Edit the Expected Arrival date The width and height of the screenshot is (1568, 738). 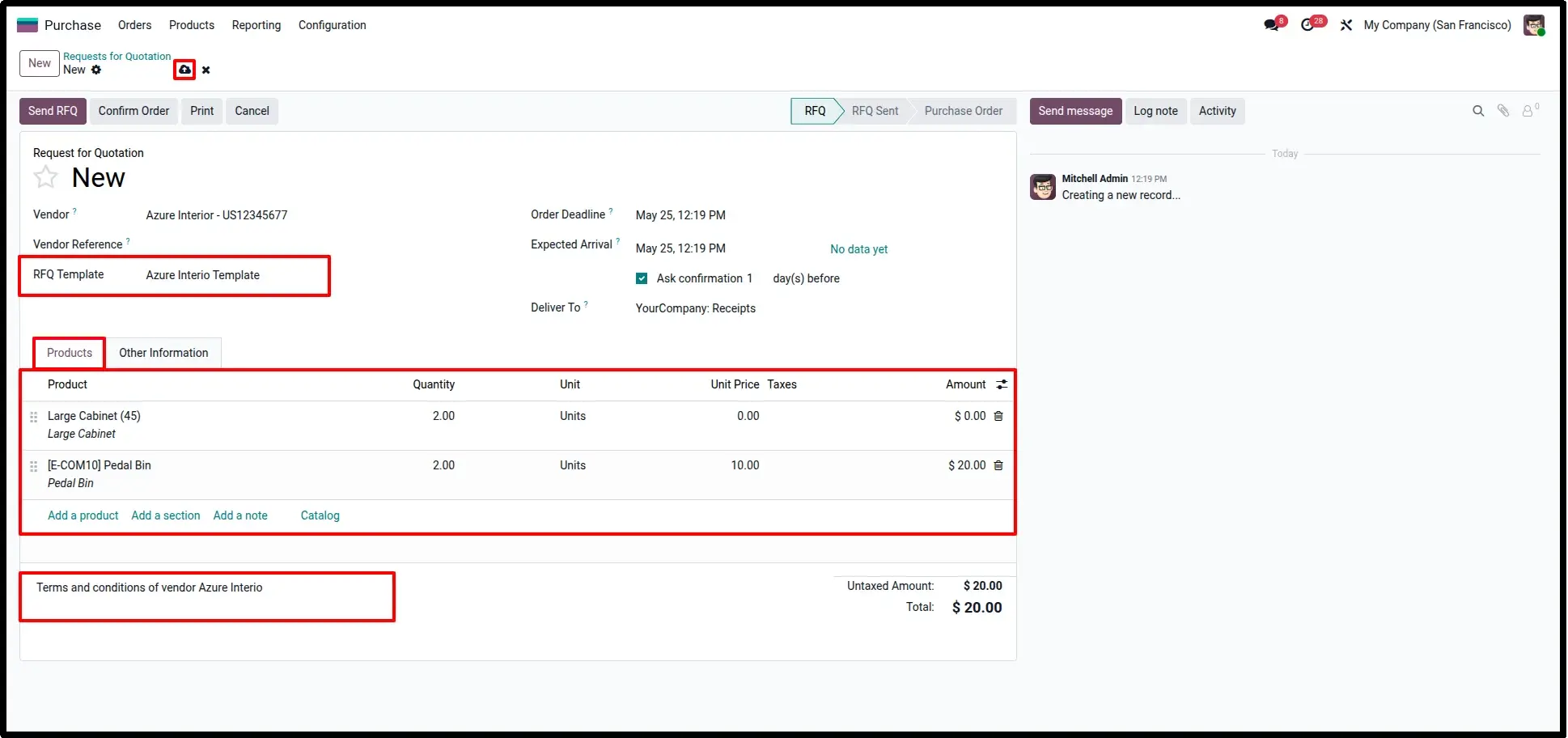click(x=680, y=248)
